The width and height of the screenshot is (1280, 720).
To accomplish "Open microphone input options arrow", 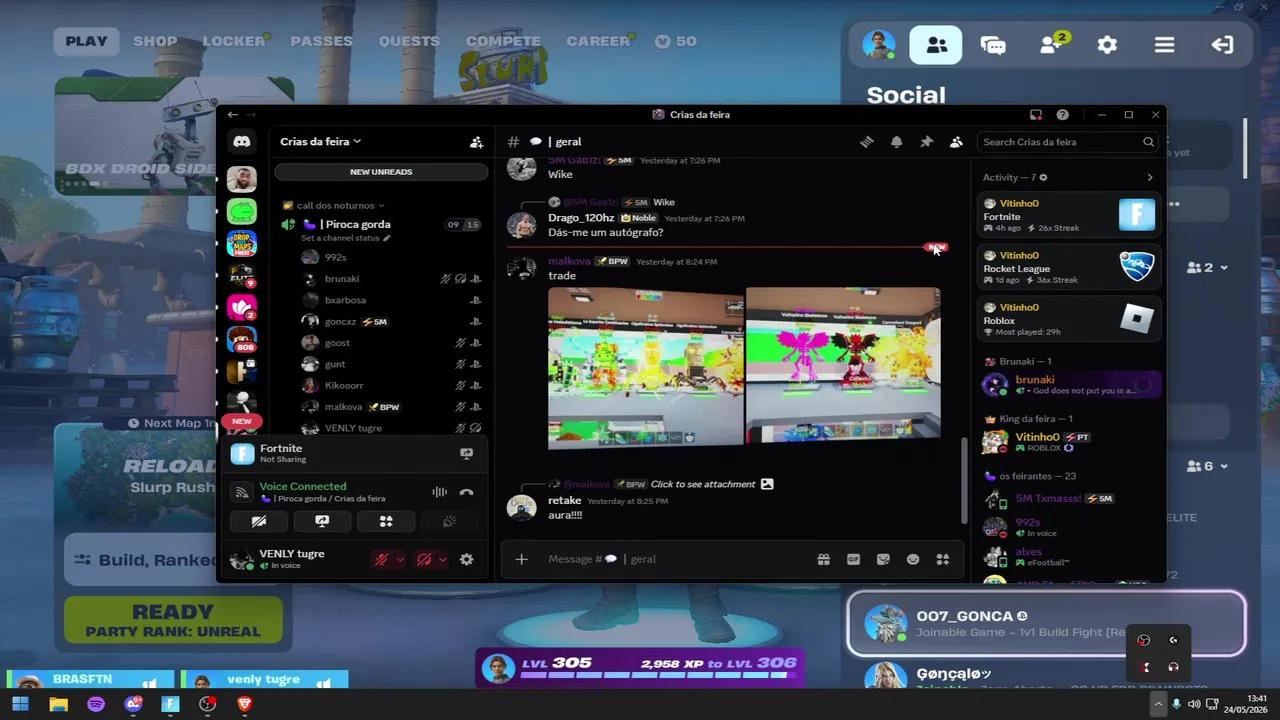I will (400, 560).
